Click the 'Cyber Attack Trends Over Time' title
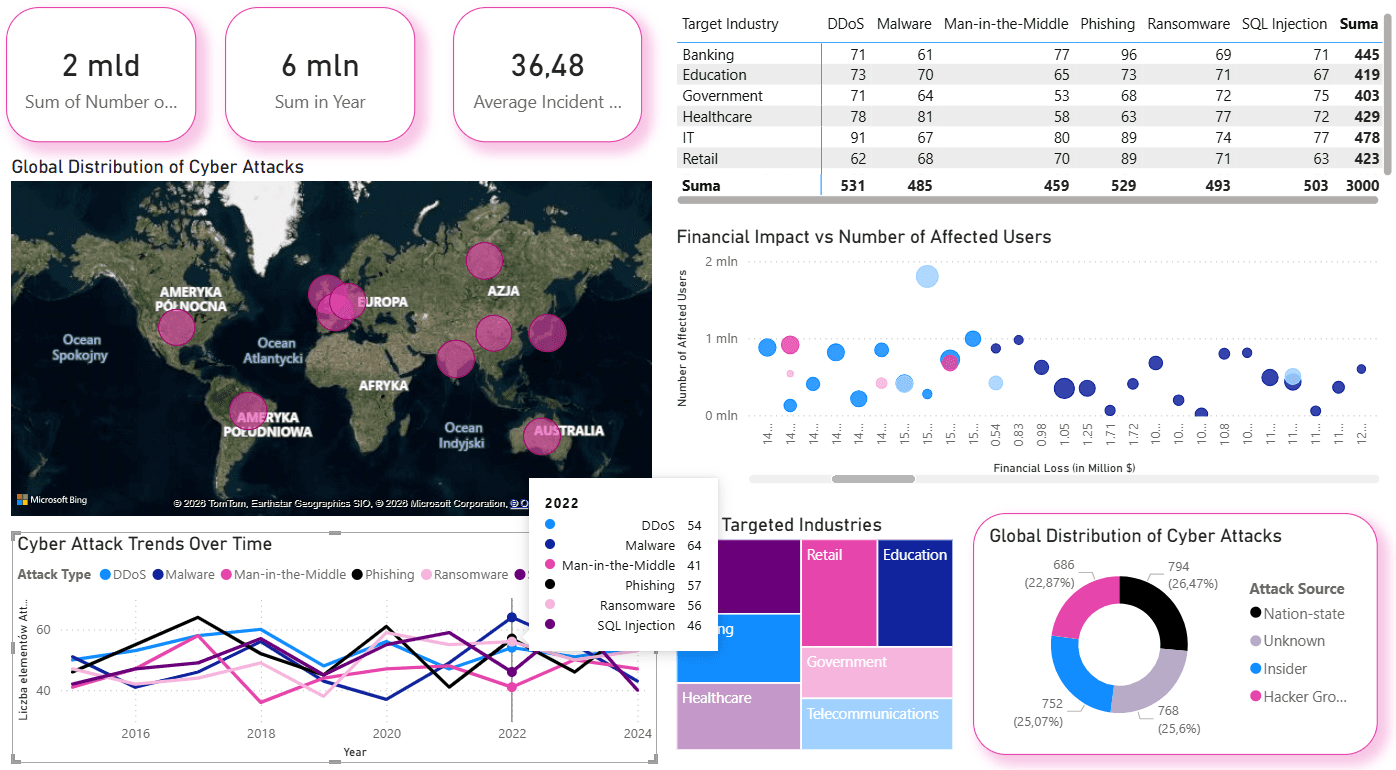 coord(145,544)
